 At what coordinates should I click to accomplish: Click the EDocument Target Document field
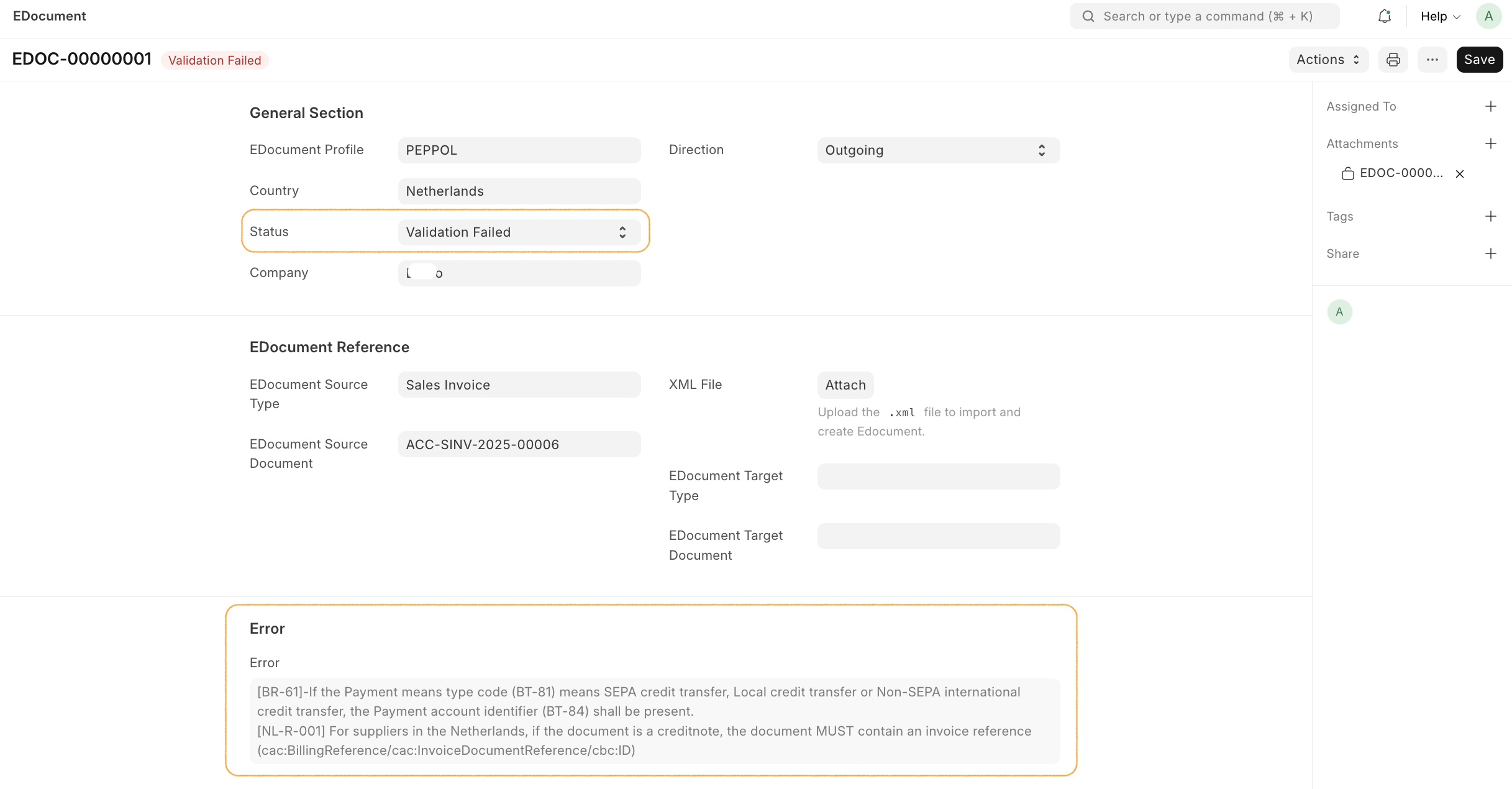[938, 536]
